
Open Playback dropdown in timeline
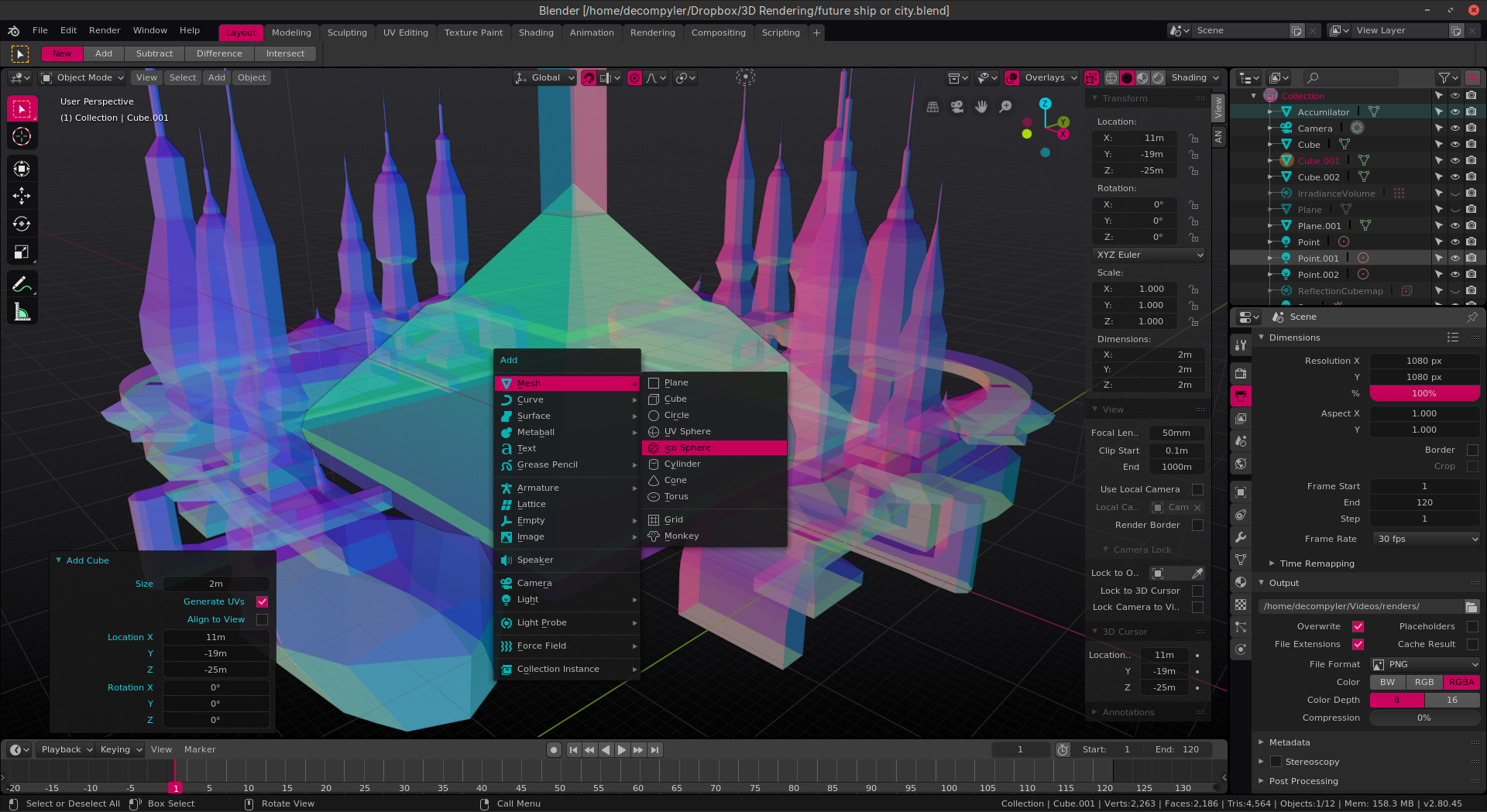66,749
